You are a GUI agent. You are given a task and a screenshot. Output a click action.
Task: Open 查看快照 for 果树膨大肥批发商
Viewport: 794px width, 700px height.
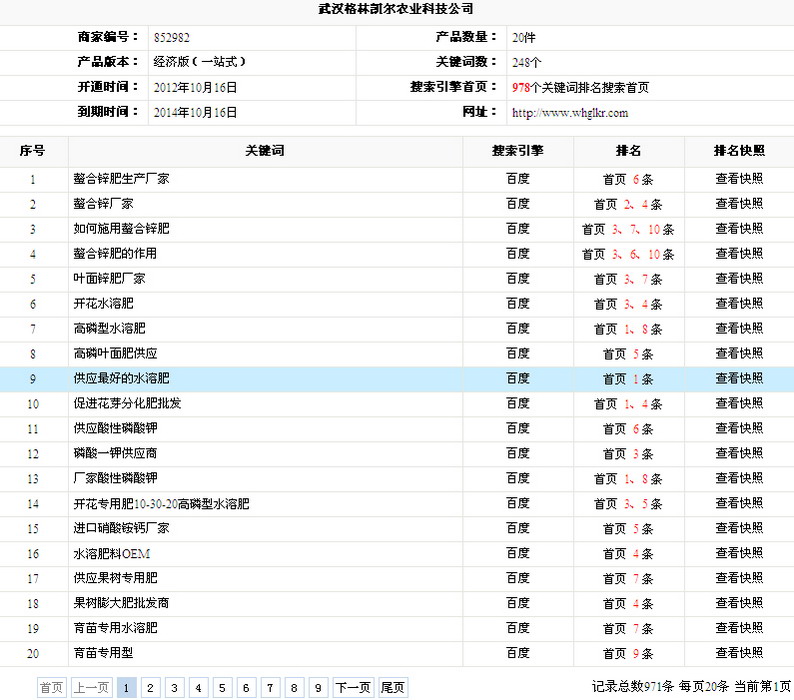[739, 603]
